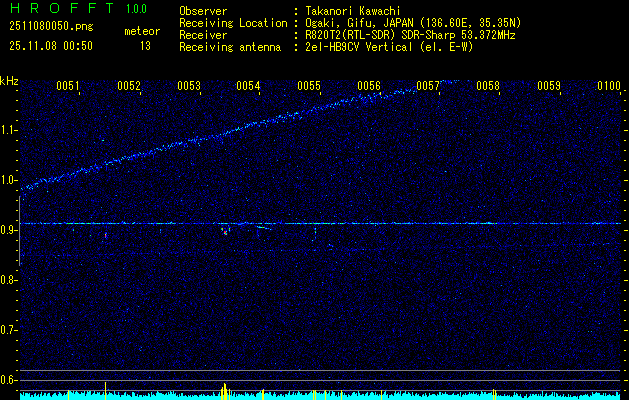Click the 0054 time marker
Image resolution: width=629 pixels, height=400 pixels.
click(248, 86)
